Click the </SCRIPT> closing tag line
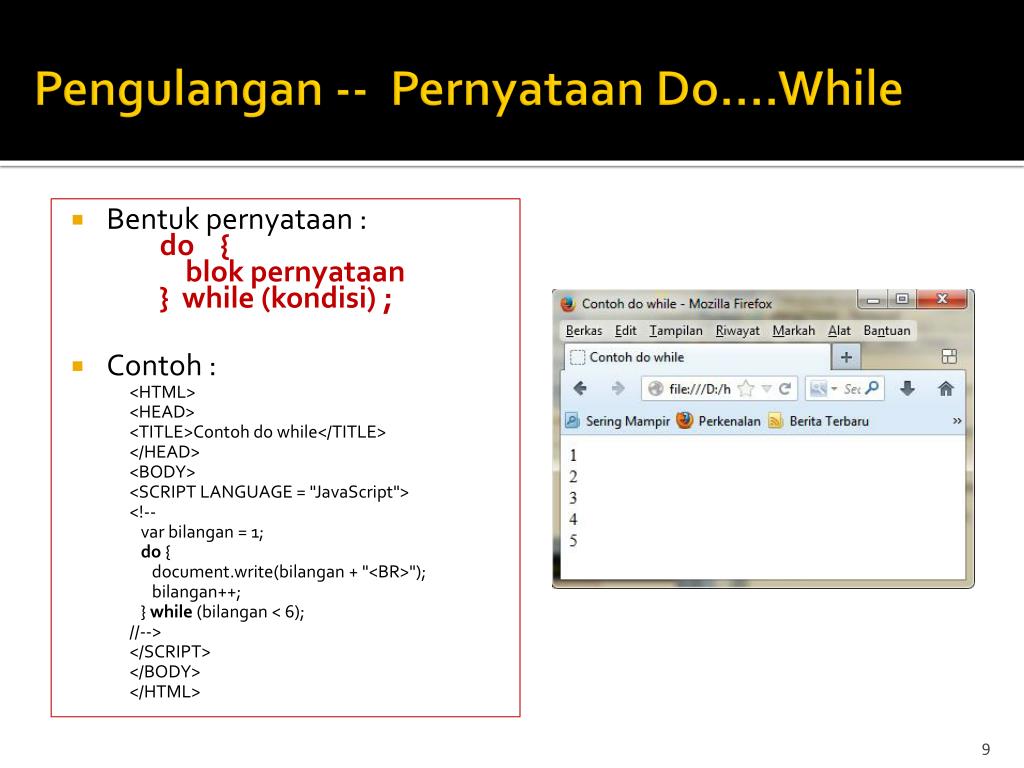The width and height of the screenshot is (1024, 768). tap(170, 652)
